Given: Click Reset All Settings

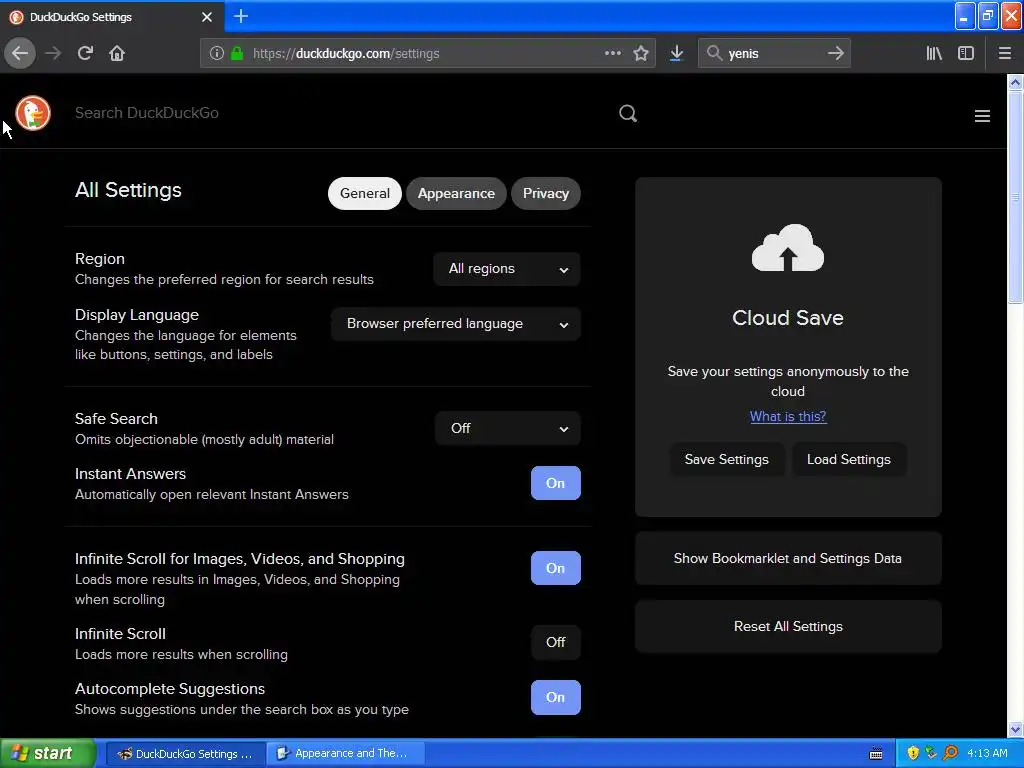Looking at the screenshot, I should [788, 626].
